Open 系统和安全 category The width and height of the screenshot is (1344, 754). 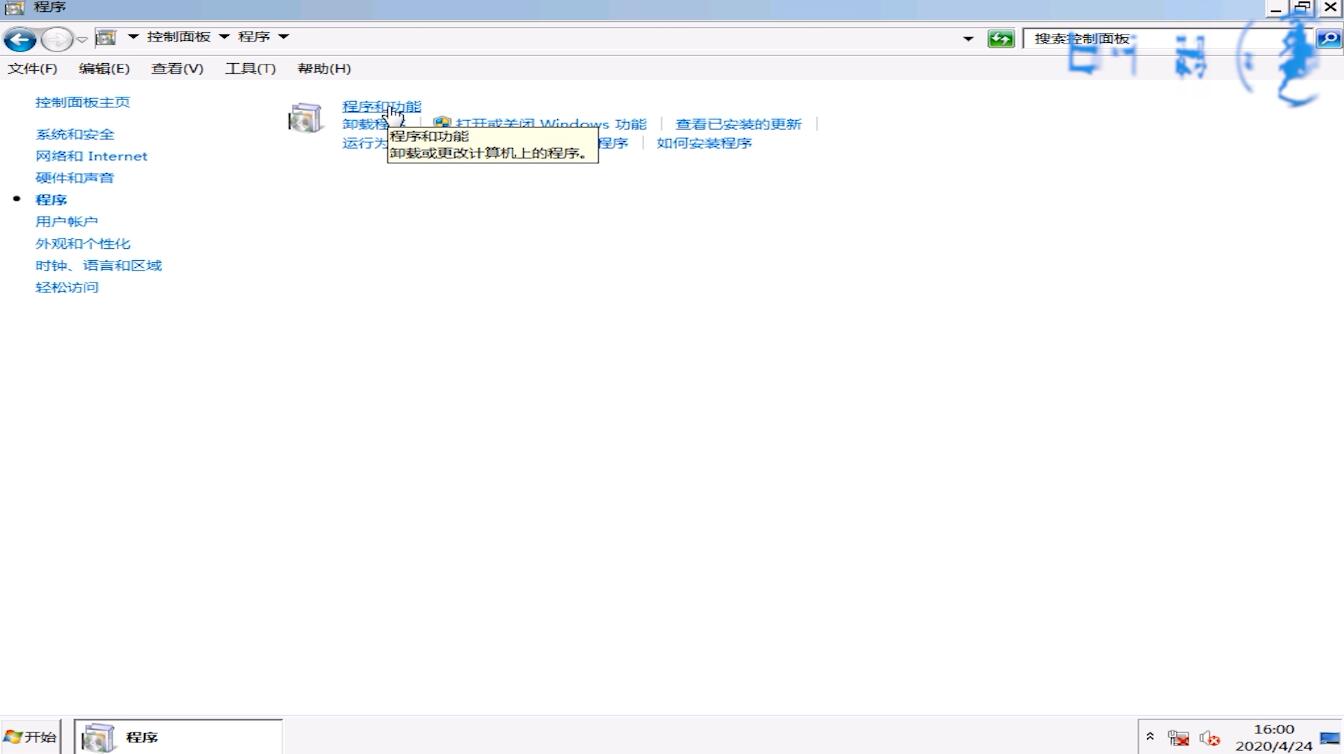pos(75,135)
